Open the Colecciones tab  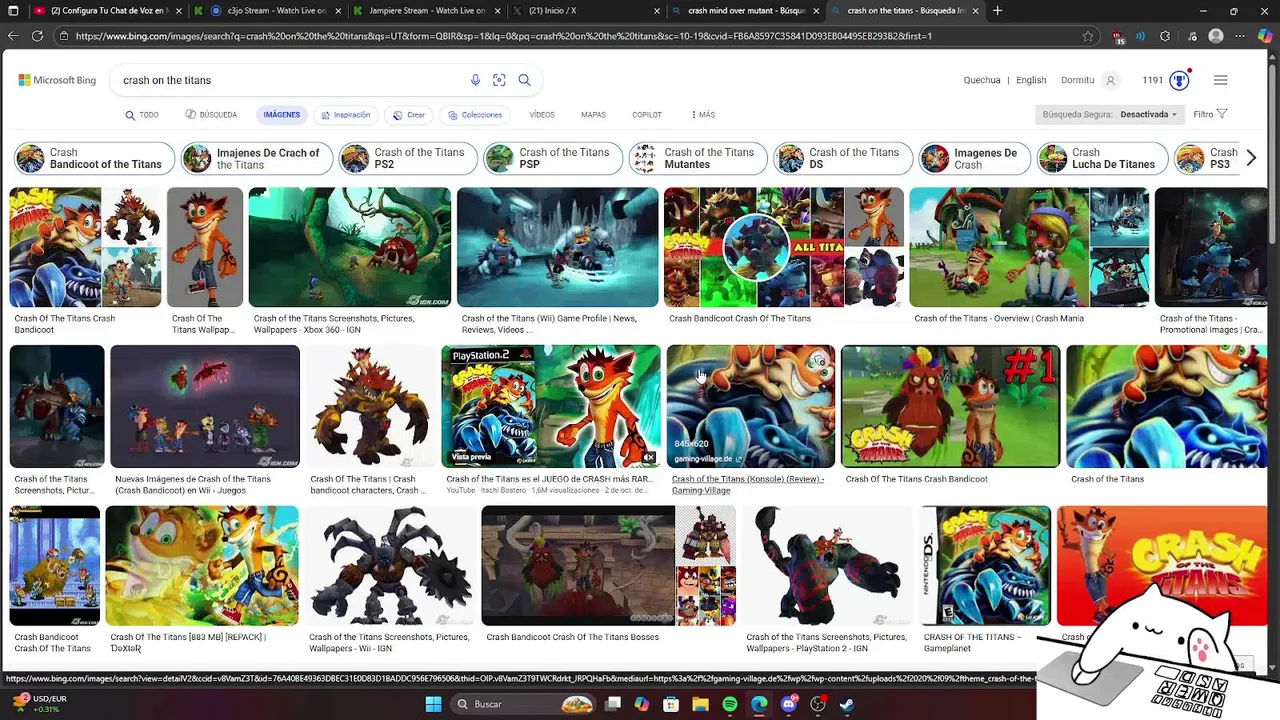tap(475, 115)
